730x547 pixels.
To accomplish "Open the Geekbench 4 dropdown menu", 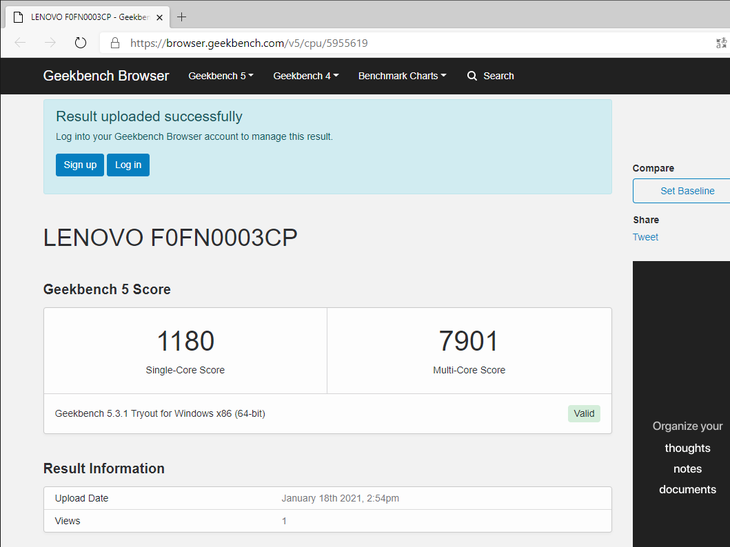I will [306, 76].
